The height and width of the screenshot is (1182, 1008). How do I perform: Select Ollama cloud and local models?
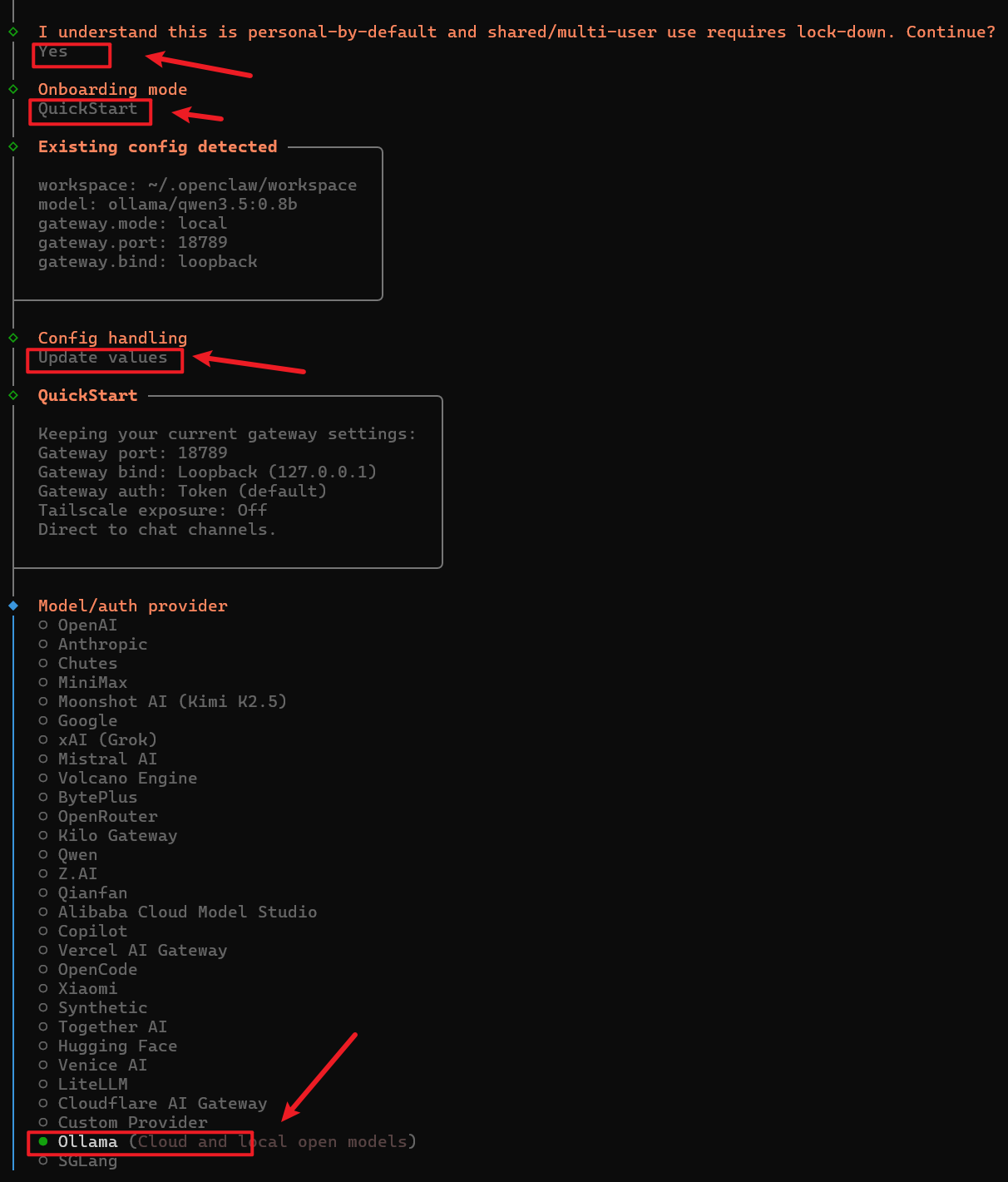pos(228,1141)
